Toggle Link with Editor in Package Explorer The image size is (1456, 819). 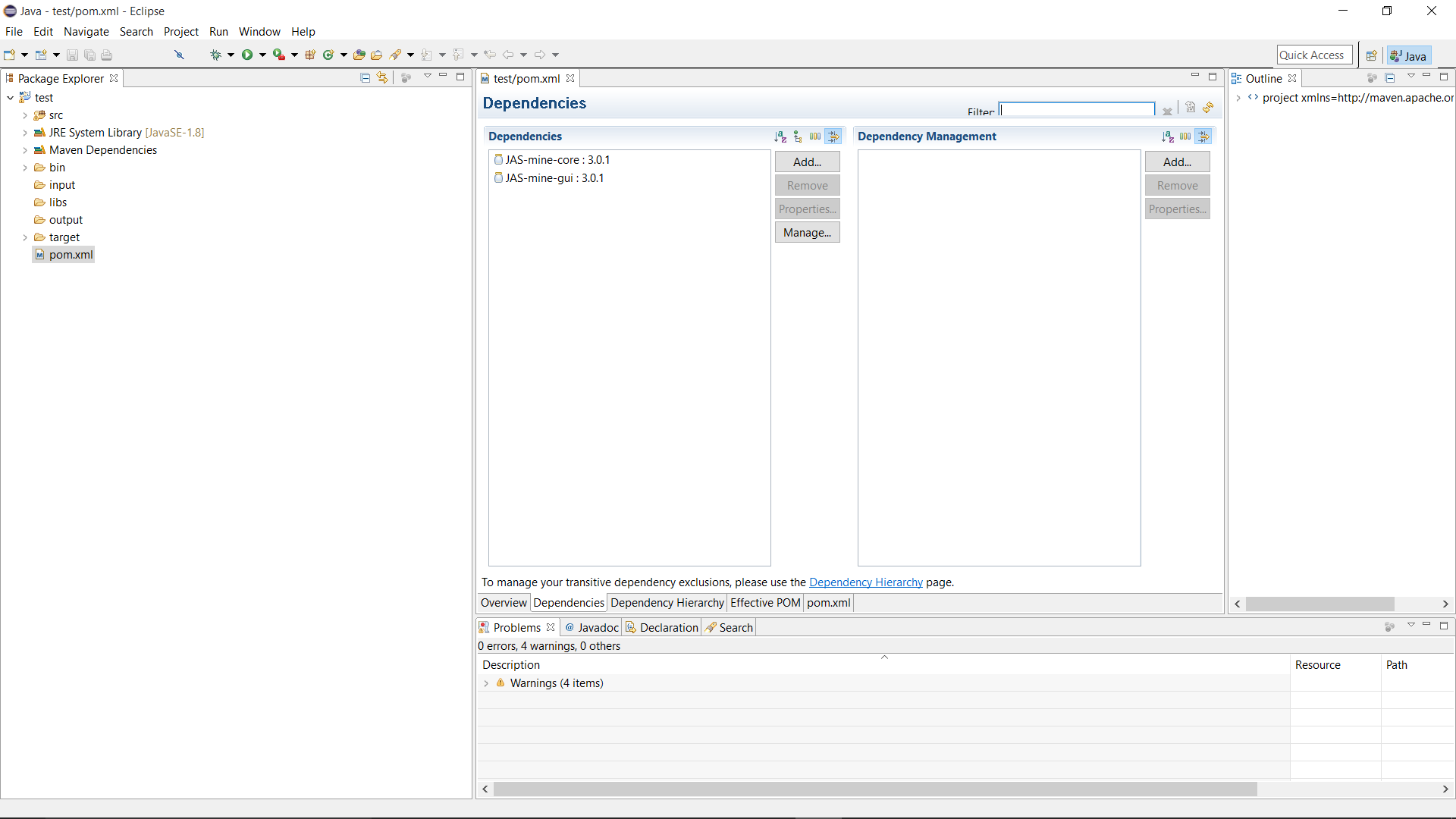382,77
